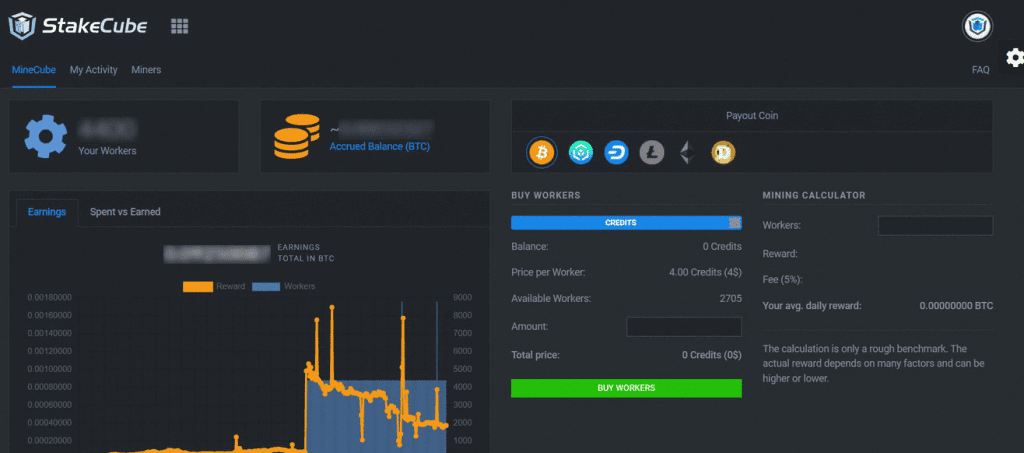Click the Your Workers label
Viewport: 1024px width, 453px height.
tap(107, 151)
